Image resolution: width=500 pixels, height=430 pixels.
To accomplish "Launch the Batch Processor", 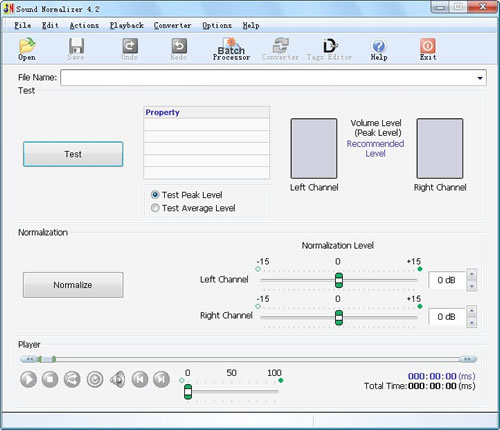I will (x=231, y=49).
